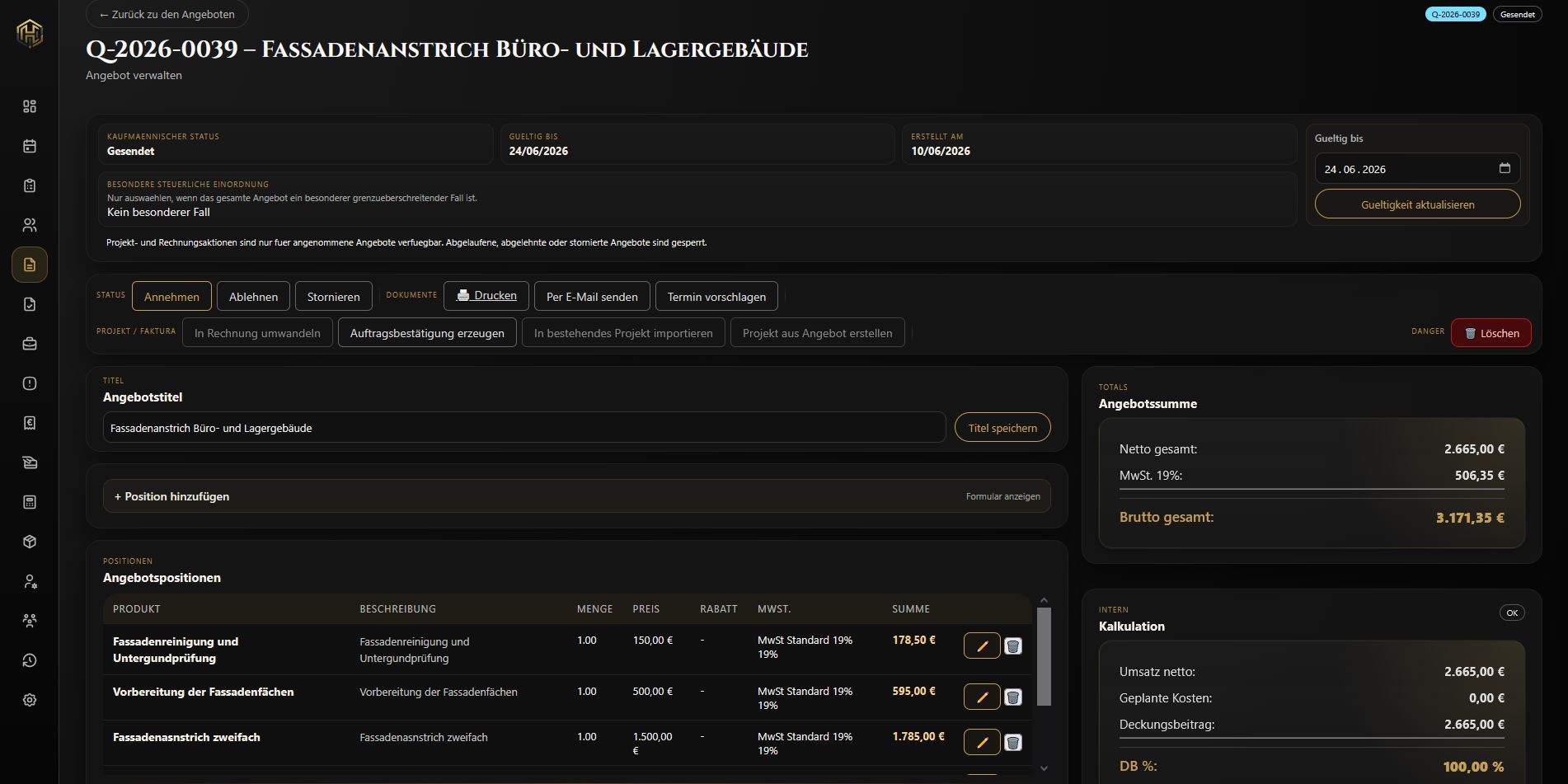Open the calendar icon in sidebar
The image size is (1568, 784).
(x=30, y=146)
